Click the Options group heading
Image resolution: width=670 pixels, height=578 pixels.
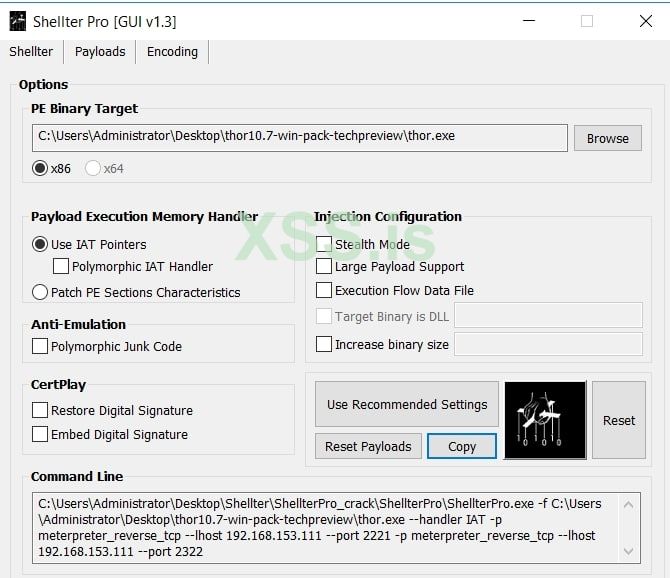tap(43, 85)
